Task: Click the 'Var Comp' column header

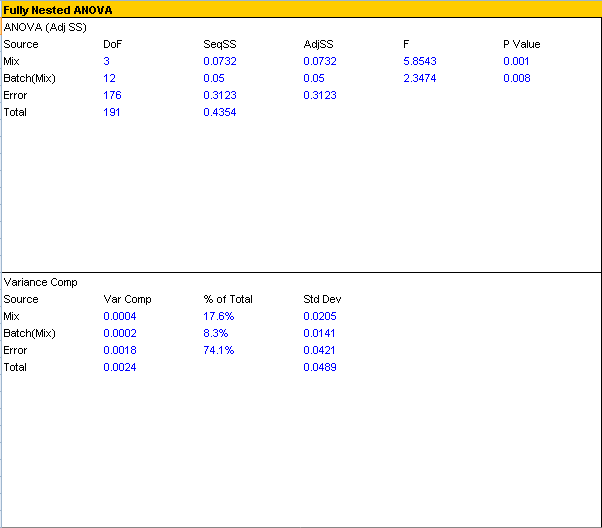Action: click(x=127, y=299)
